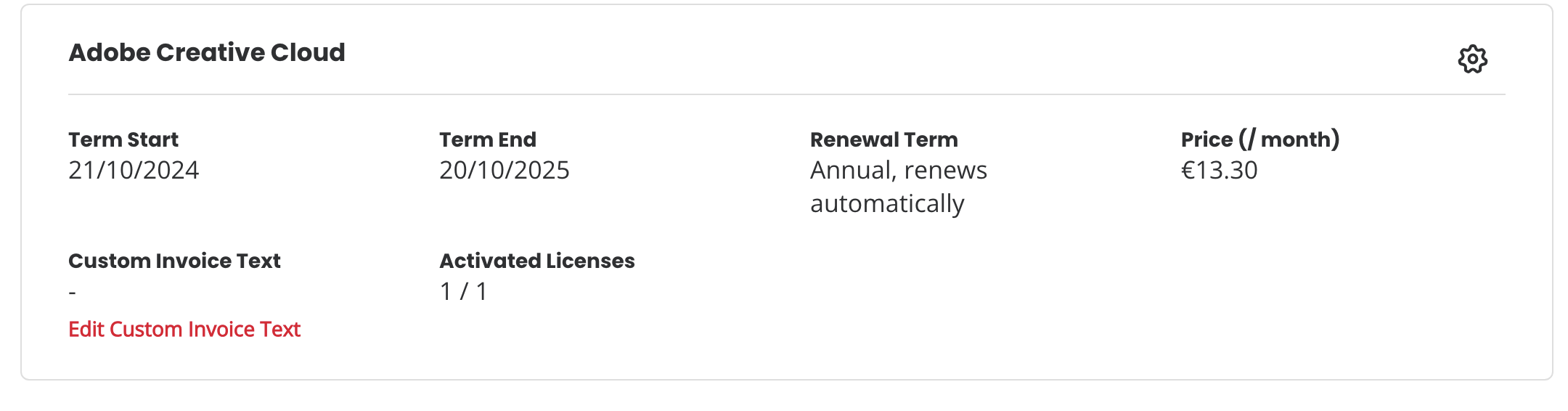Viewport: 1568px width, 411px height.
Task: Select the dash under Custom Invoice Text
Action: tap(72, 293)
